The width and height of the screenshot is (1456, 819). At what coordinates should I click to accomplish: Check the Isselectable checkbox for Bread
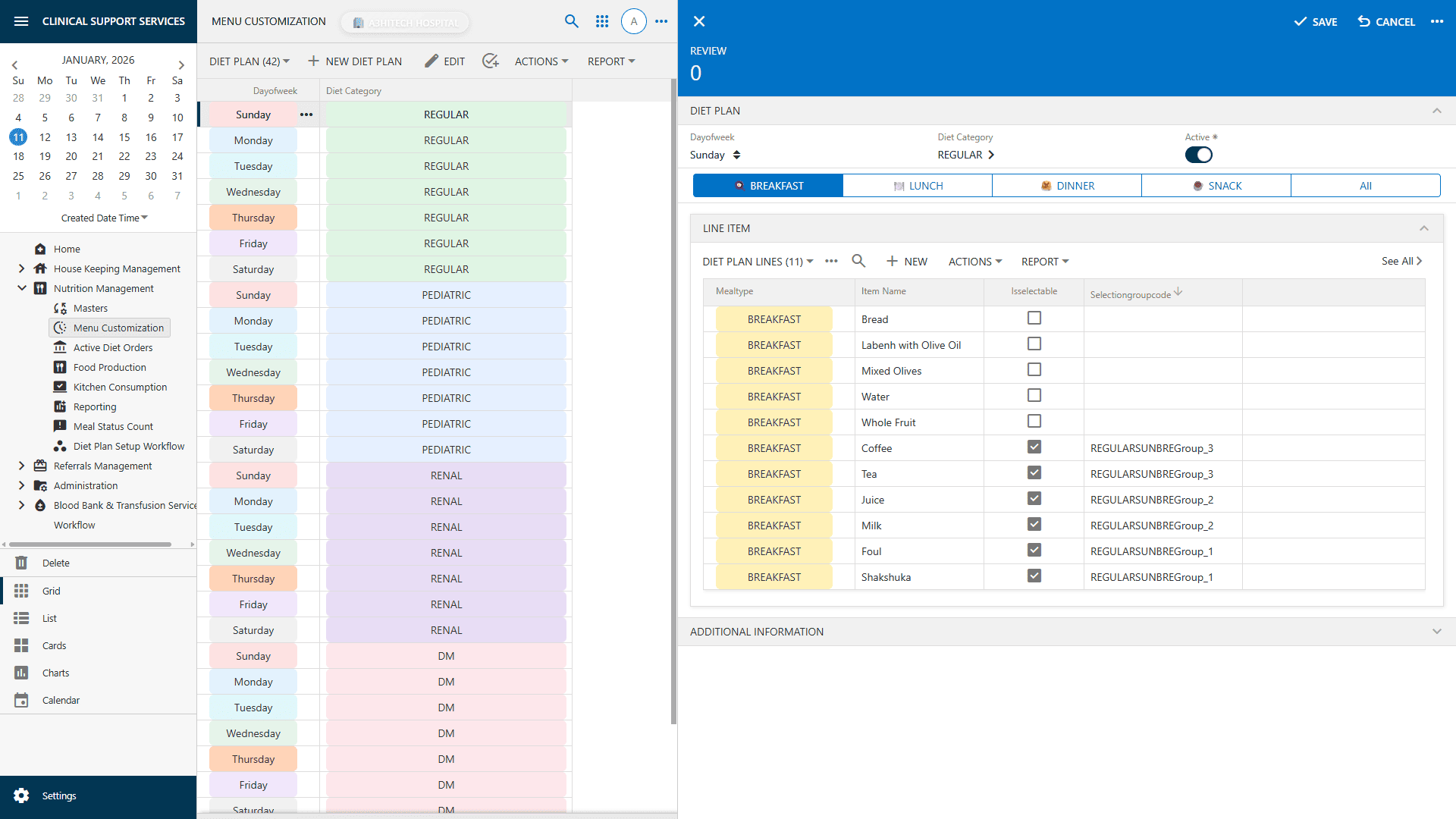point(1034,318)
